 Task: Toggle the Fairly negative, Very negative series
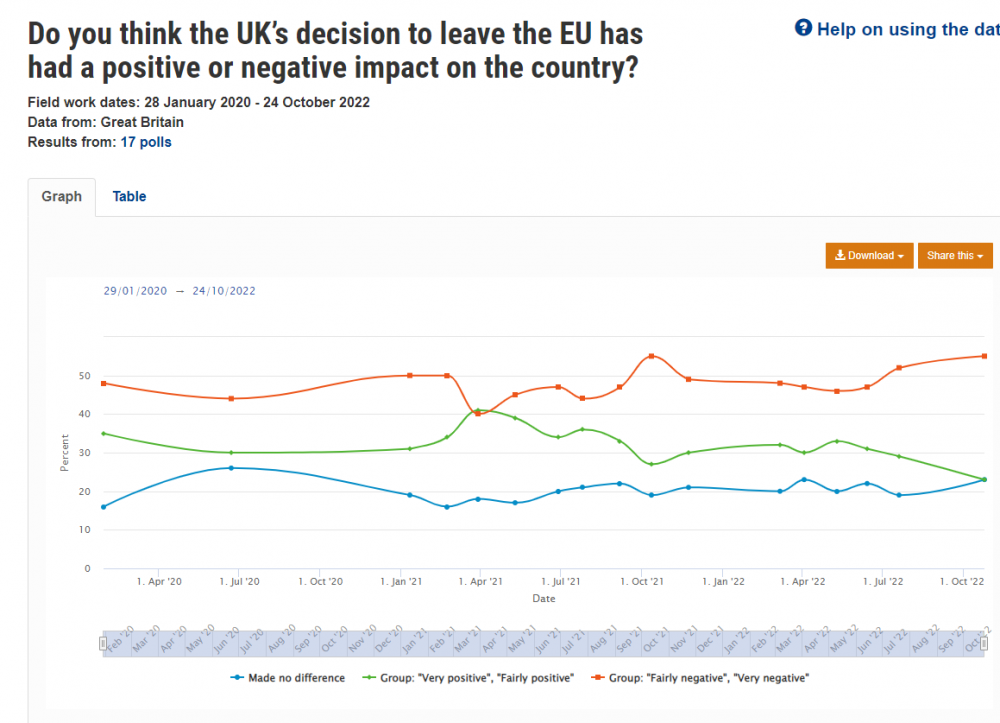tap(700, 678)
